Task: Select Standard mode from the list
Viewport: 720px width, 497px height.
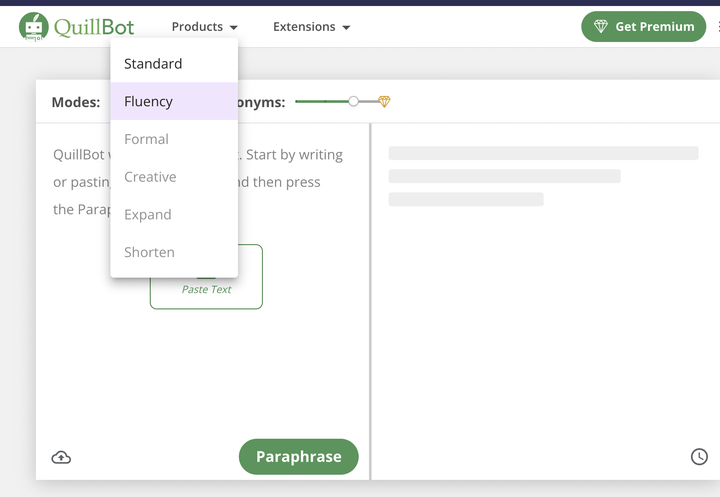Action: [x=153, y=64]
